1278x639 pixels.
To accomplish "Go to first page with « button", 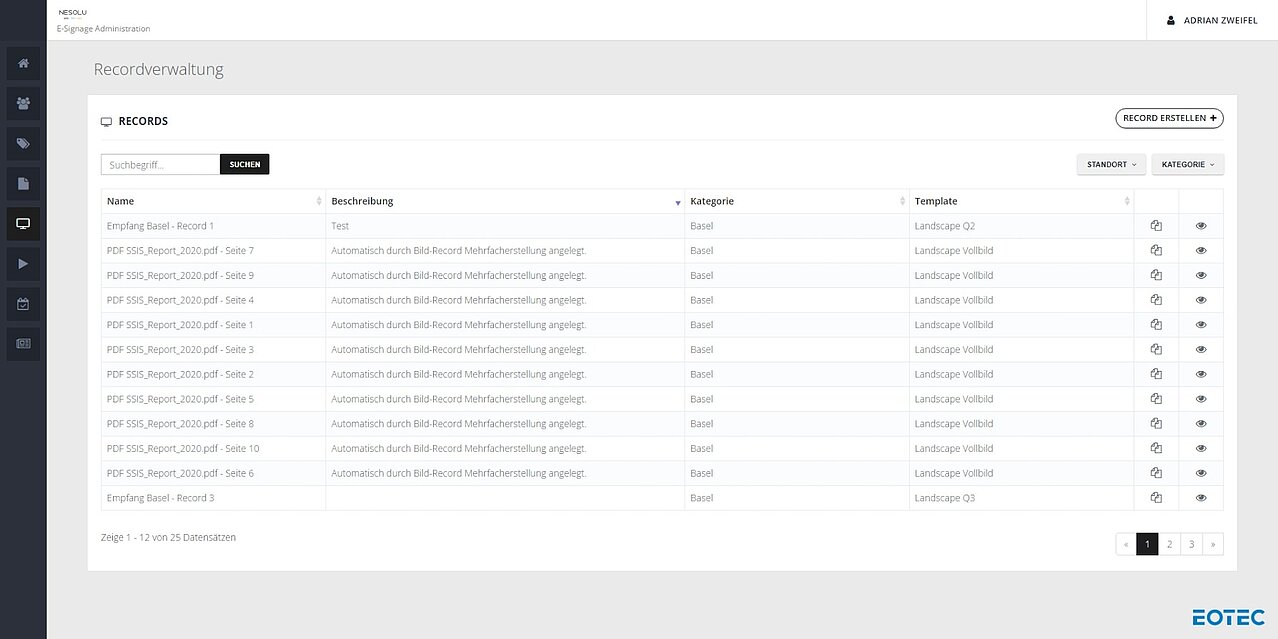I will pyautogui.click(x=1126, y=544).
